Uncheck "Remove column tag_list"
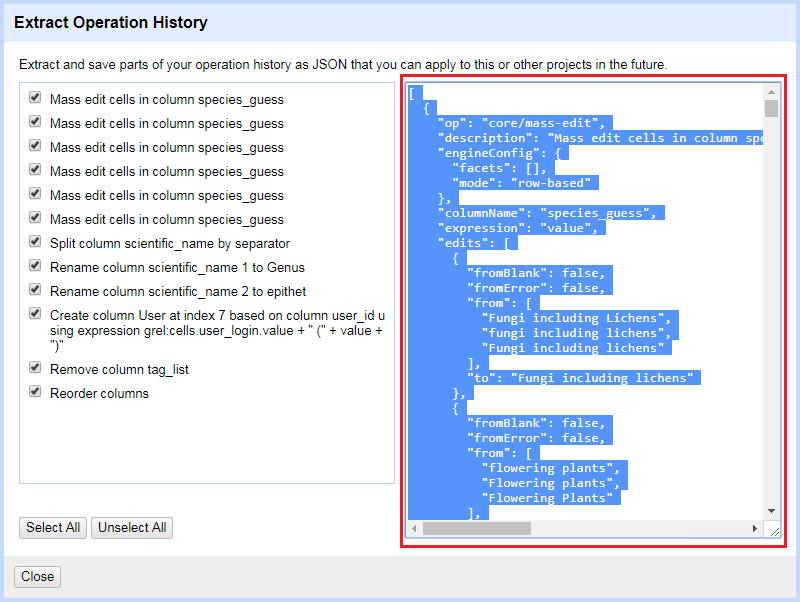 pos(35,367)
